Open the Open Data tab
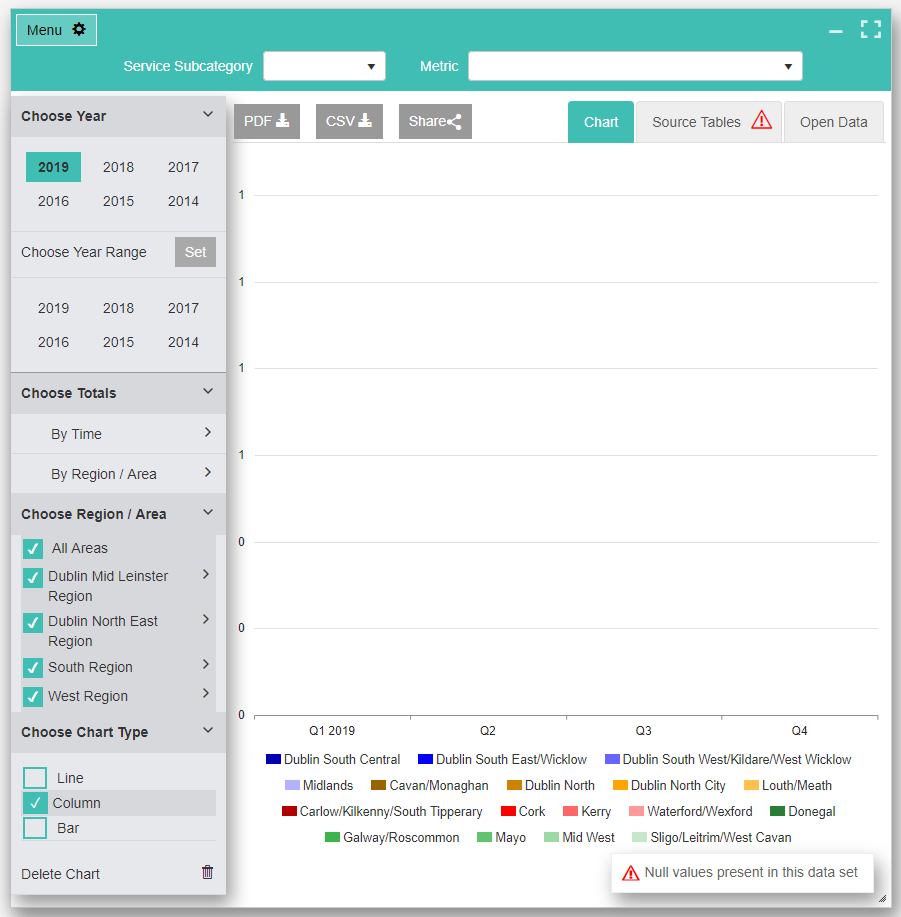The image size is (901, 917). click(834, 122)
